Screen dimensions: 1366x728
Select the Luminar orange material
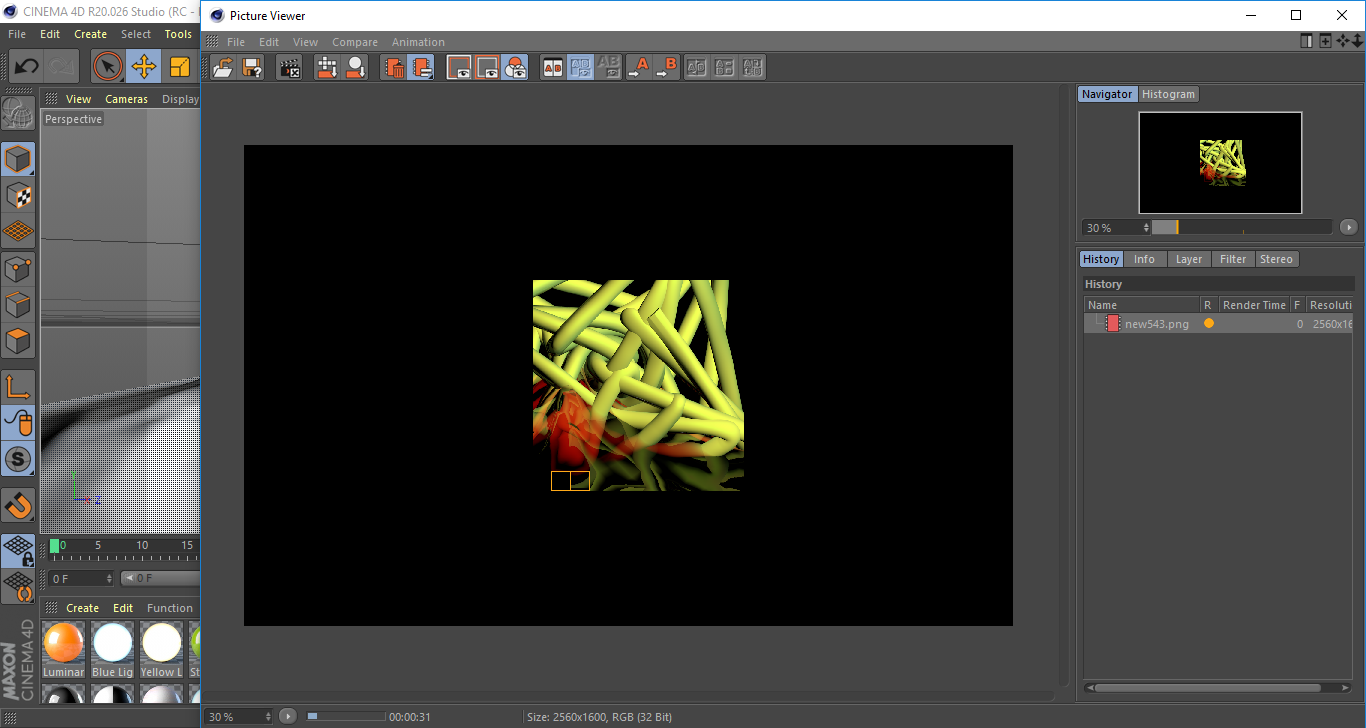63,649
